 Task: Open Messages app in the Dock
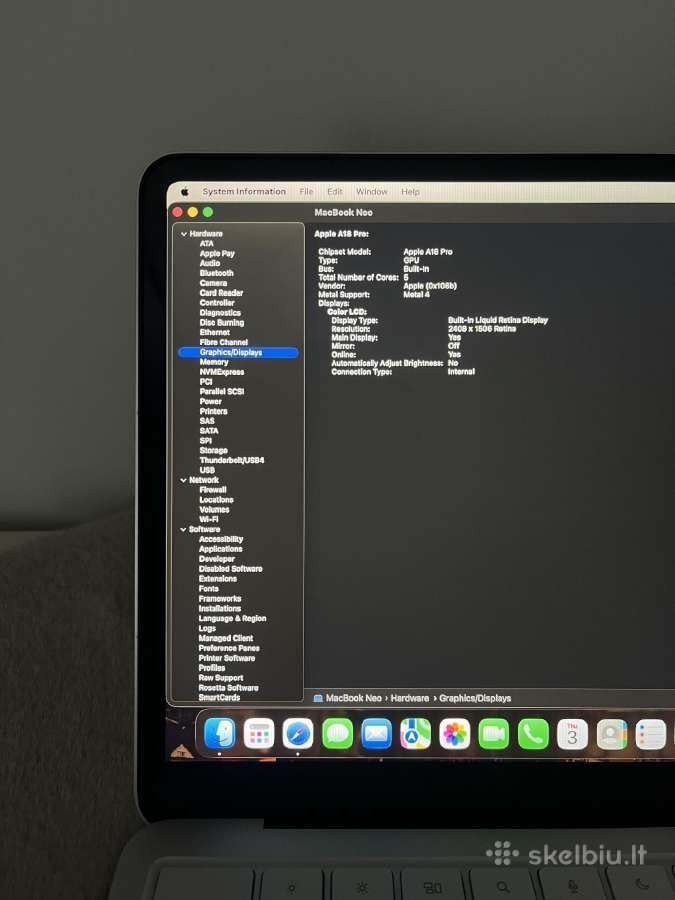(338, 733)
